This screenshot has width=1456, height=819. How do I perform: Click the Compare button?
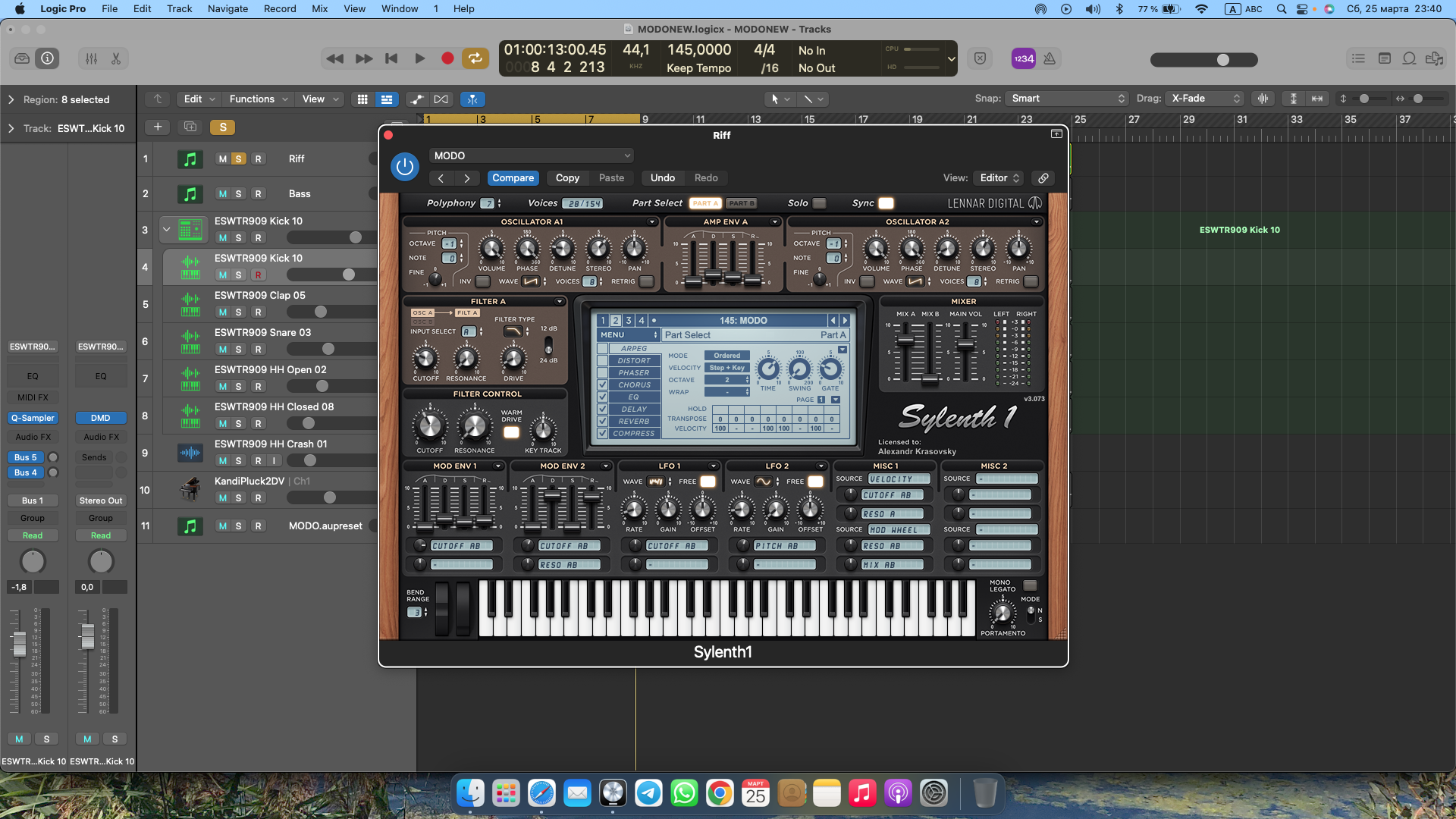click(513, 178)
